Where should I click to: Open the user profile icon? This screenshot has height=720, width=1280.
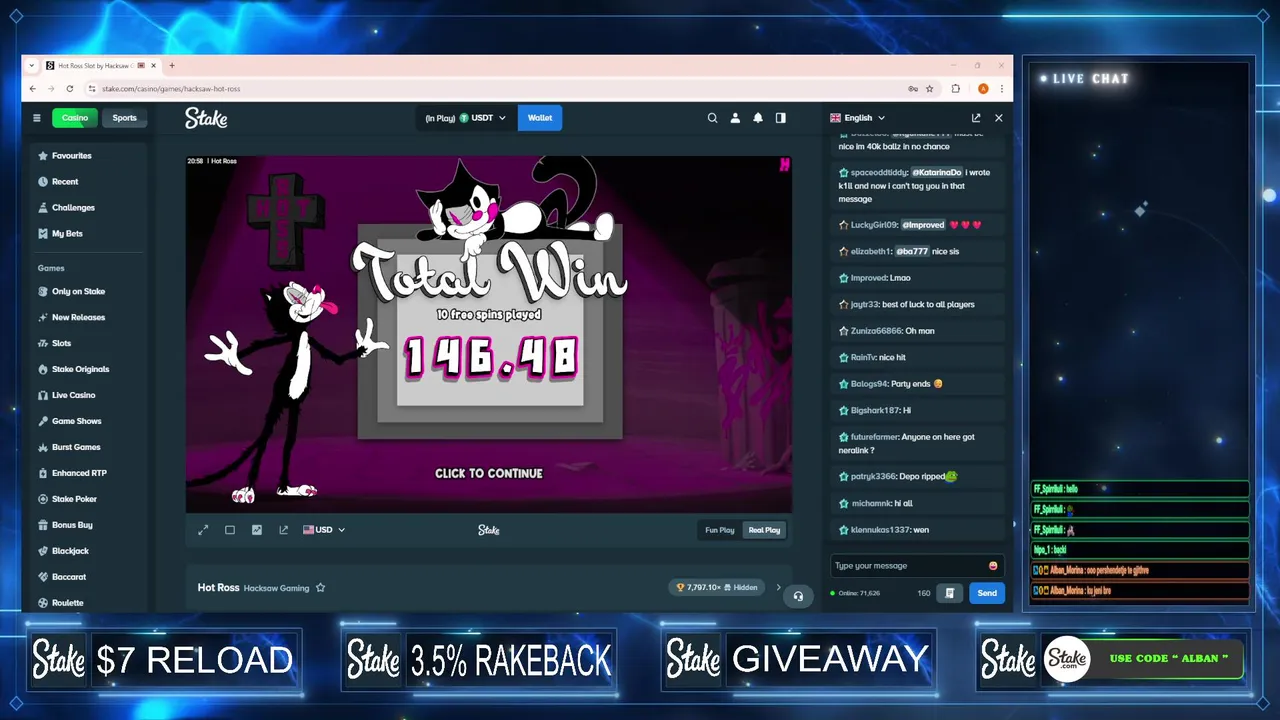(735, 118)
